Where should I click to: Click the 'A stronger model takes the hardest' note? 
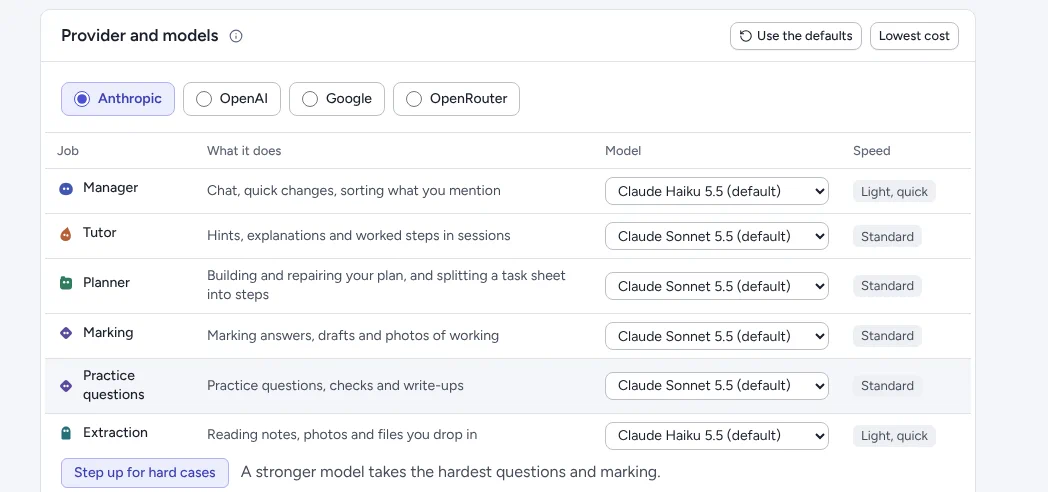coord(450,472)
